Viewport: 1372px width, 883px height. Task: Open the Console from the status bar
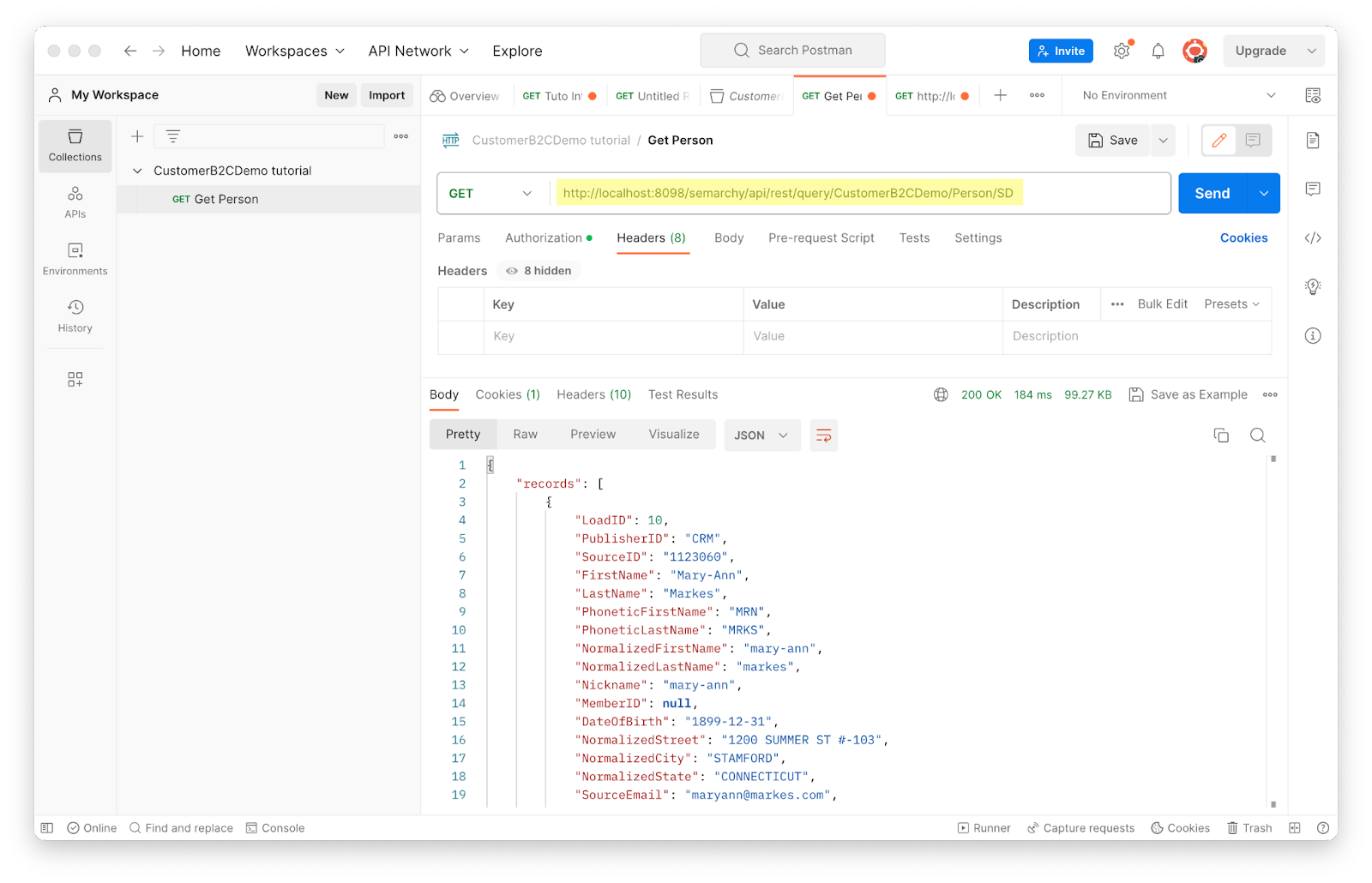[x=275, y=828]
